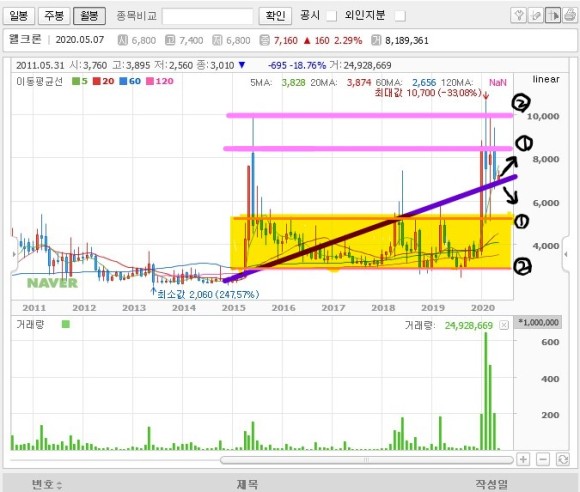Click the 확인 confirm button
The height and width of the screenshot is (492, 580).
pos(275,16)
